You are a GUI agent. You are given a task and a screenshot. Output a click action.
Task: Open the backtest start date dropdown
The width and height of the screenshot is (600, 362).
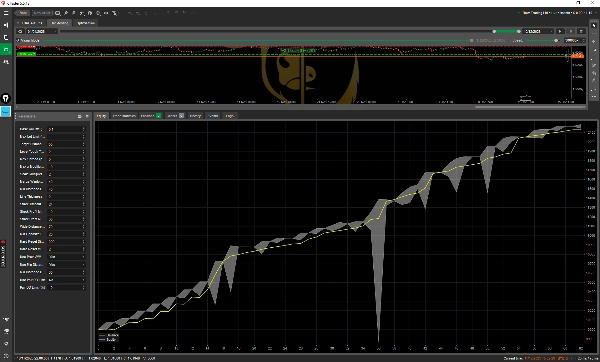coord(42,31)
